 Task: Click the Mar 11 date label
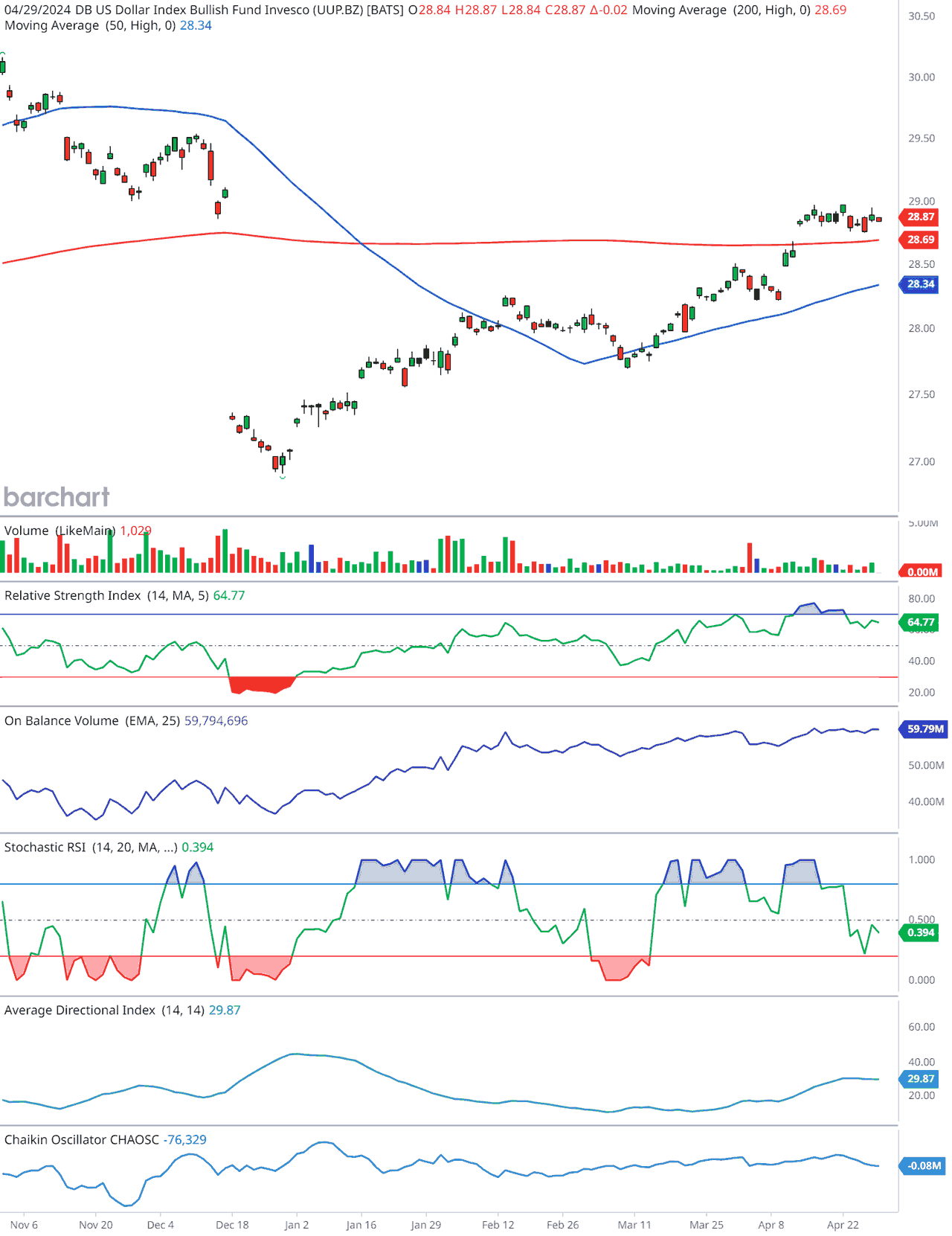click(634, 1225)
